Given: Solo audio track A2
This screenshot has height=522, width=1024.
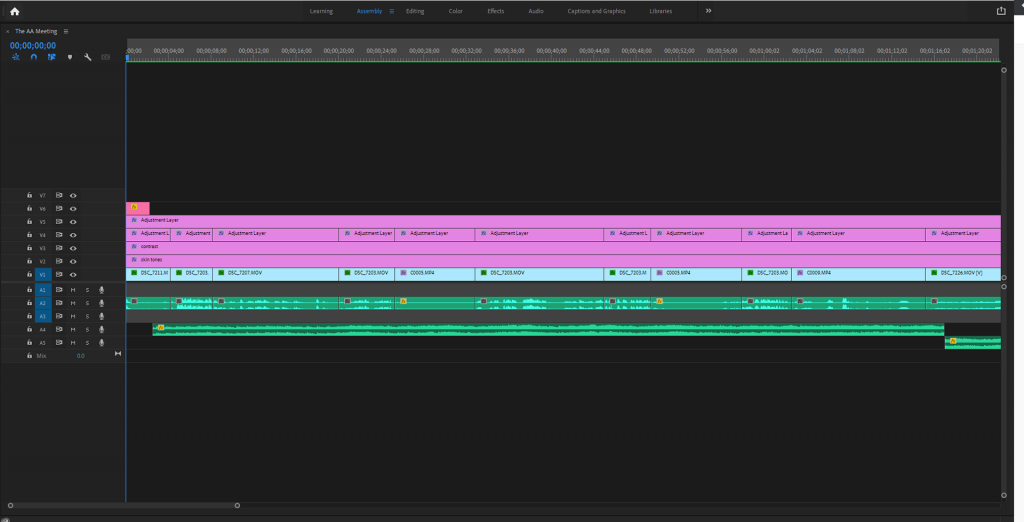Looking at the screenshot, I should [87, 302].
